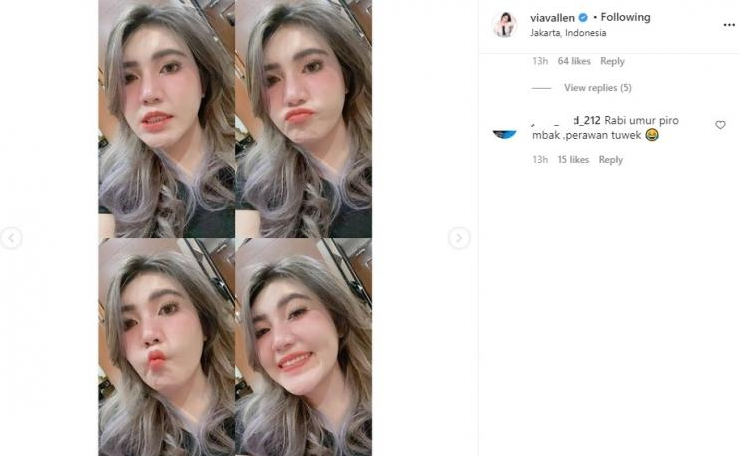Click the 13h timestamp beside 64 likes
The image size is (740, 456).
(540, 61)
